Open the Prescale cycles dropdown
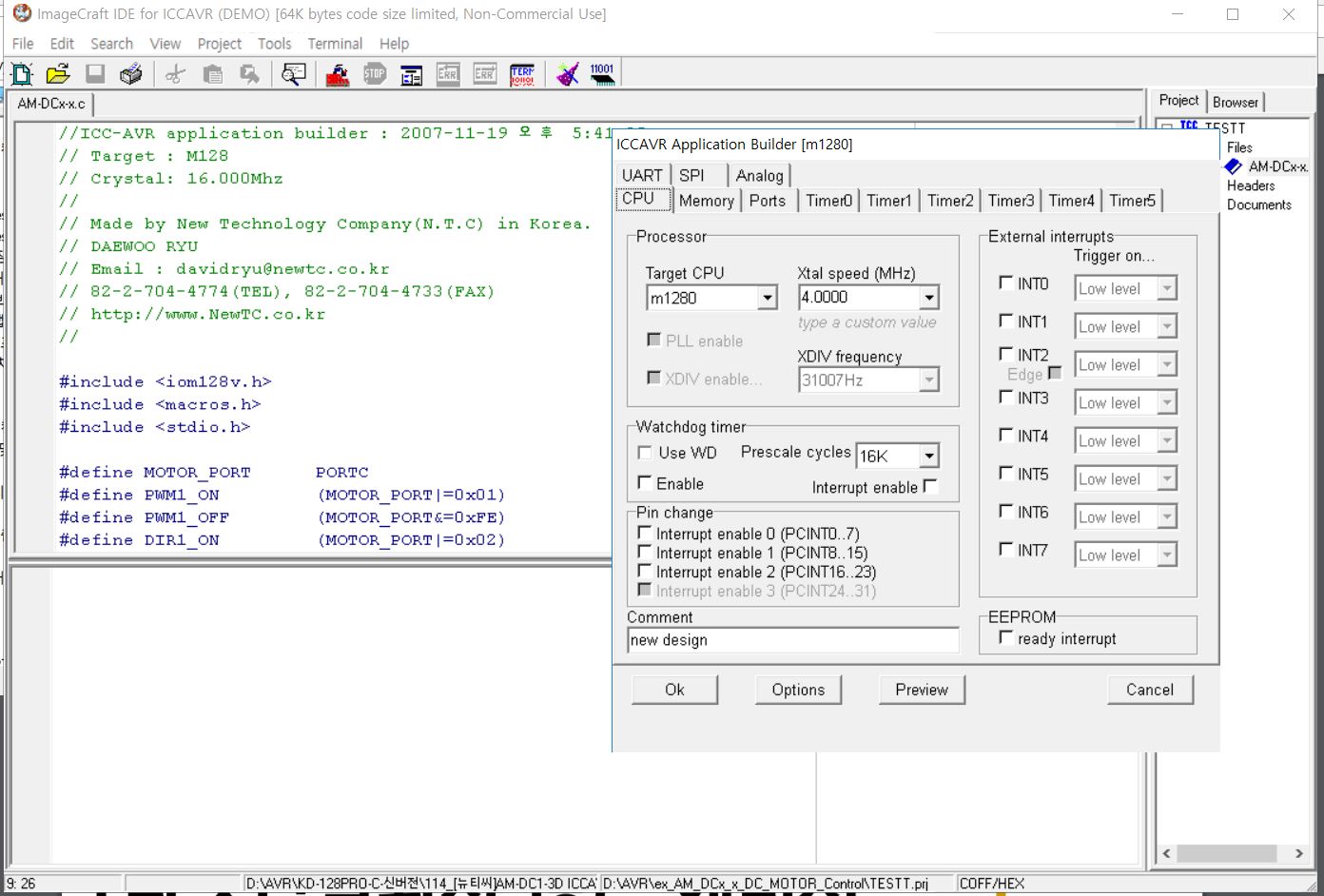Image resolution: width=1324 pixels, height=896 pixels. 928,457
